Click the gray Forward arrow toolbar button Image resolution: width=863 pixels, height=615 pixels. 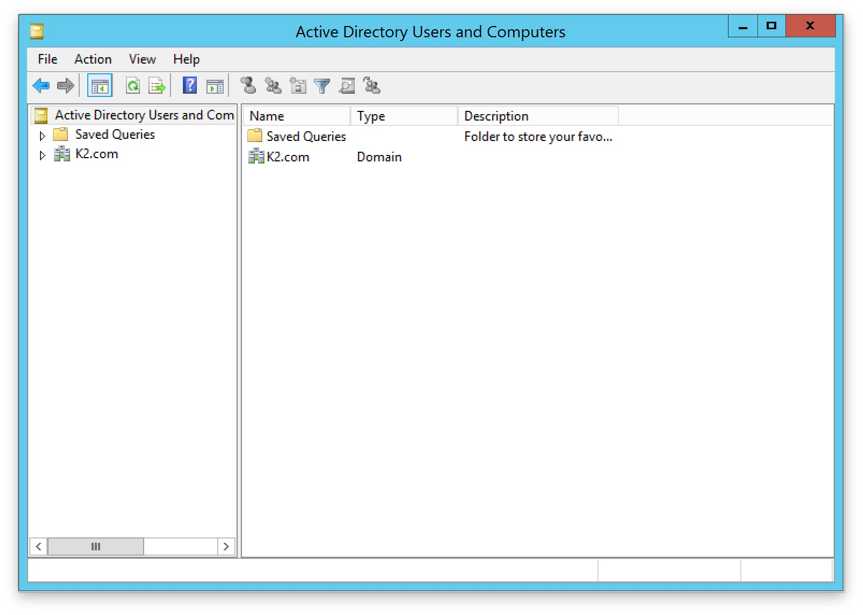[x=65, y=86]
